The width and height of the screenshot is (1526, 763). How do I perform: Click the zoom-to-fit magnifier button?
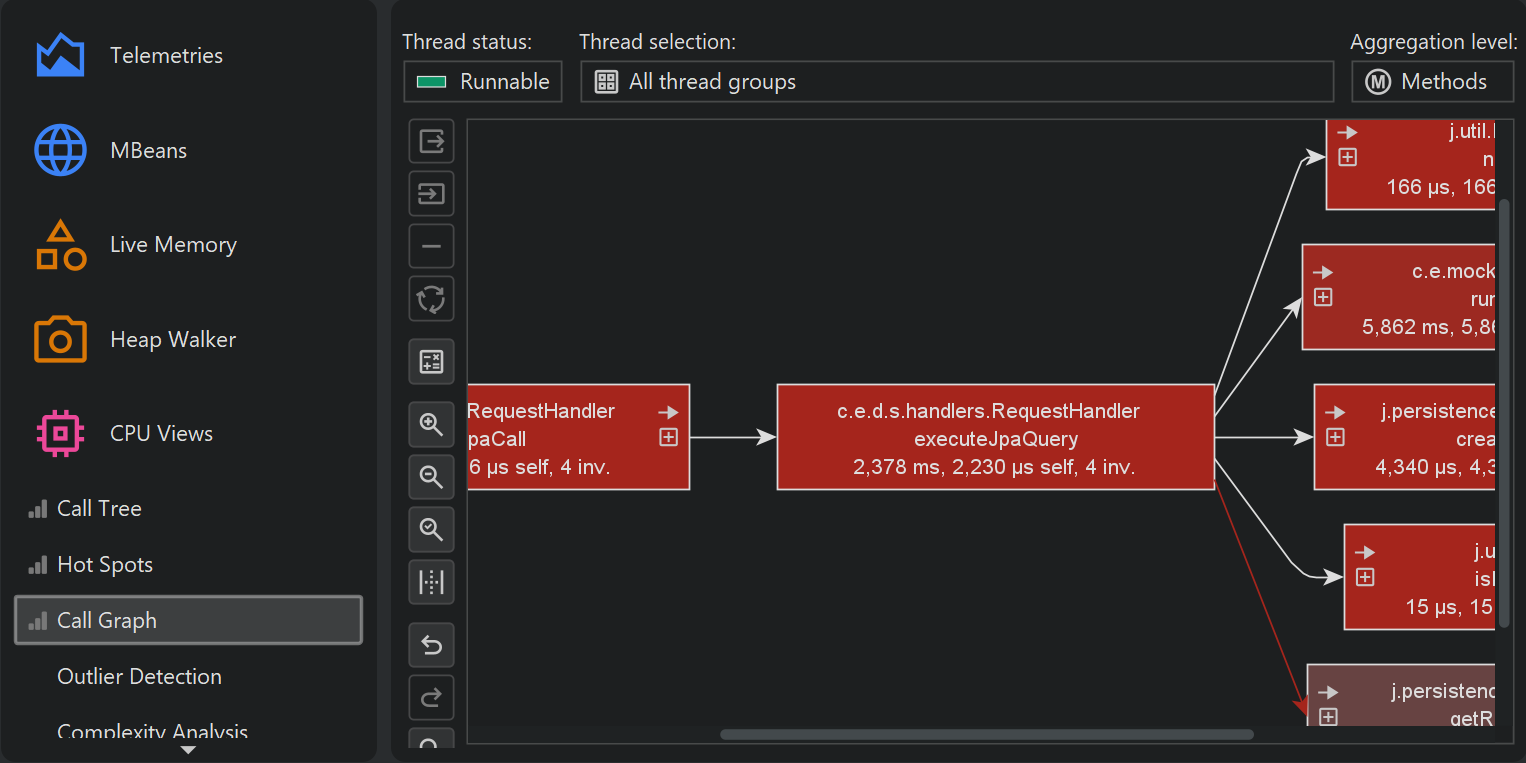tap(431, 529)
